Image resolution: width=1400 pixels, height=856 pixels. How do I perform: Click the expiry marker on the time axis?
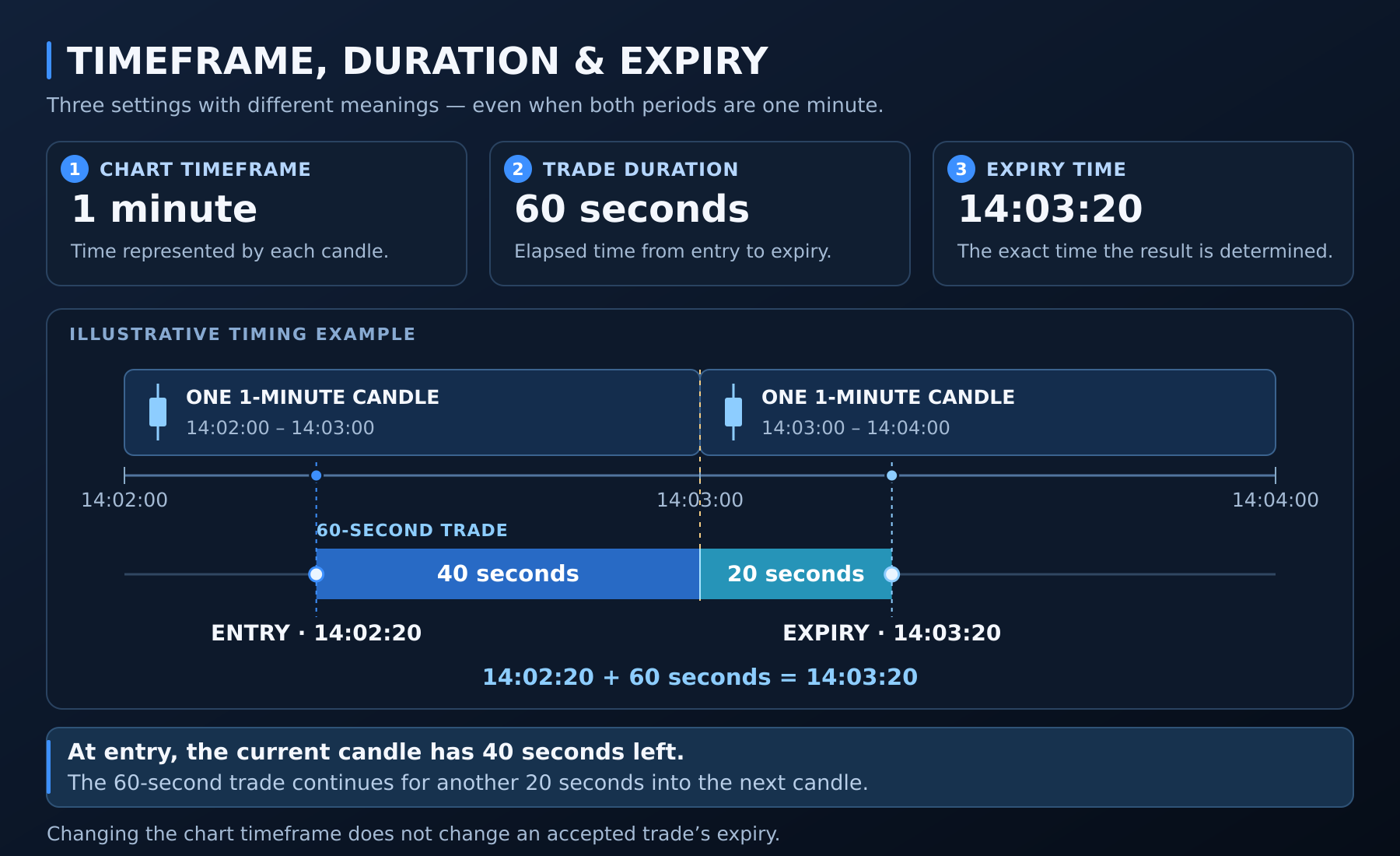pyautogui.click(x=892, y=475)
